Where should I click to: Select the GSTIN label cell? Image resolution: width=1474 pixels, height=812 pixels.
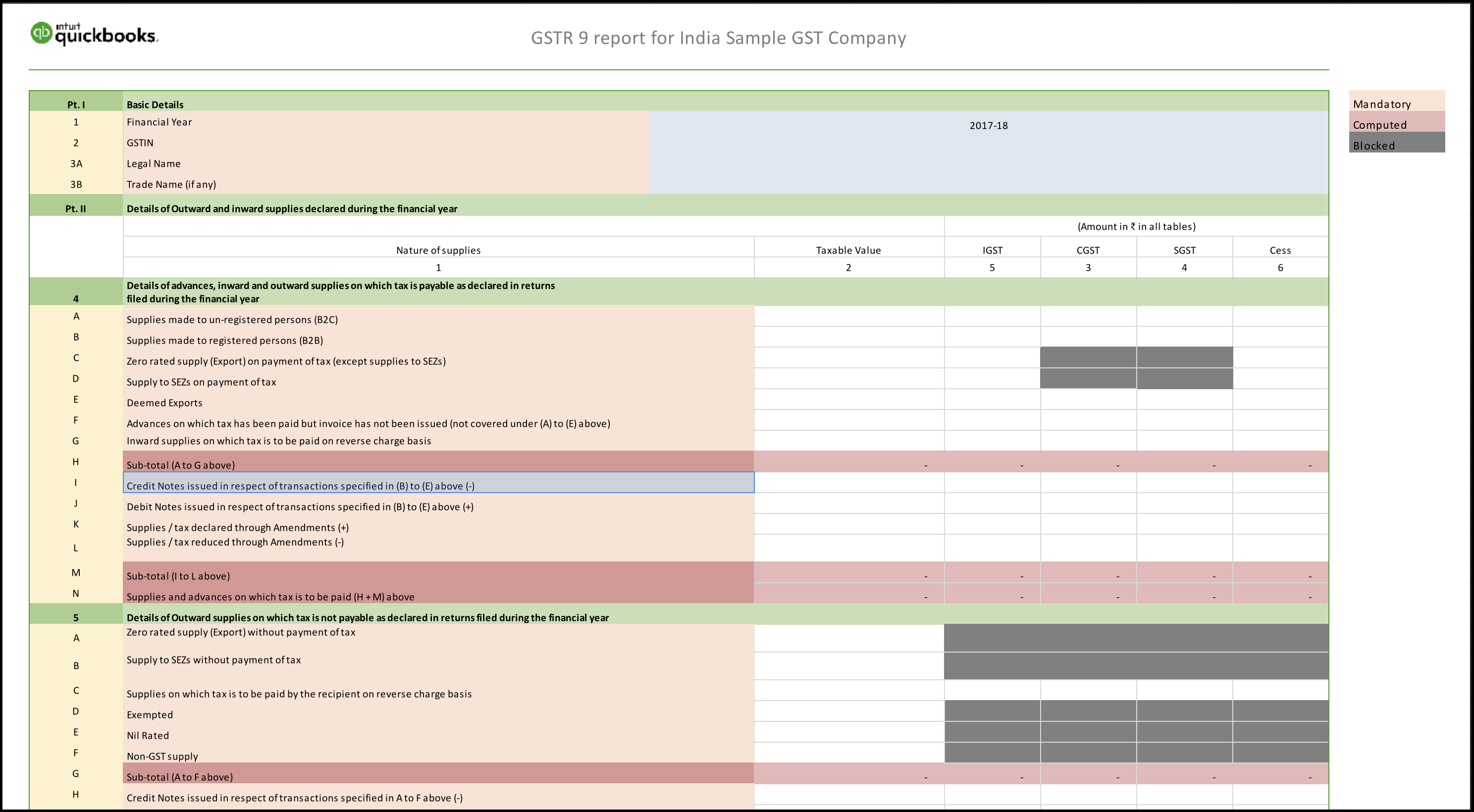click(386, 143)
